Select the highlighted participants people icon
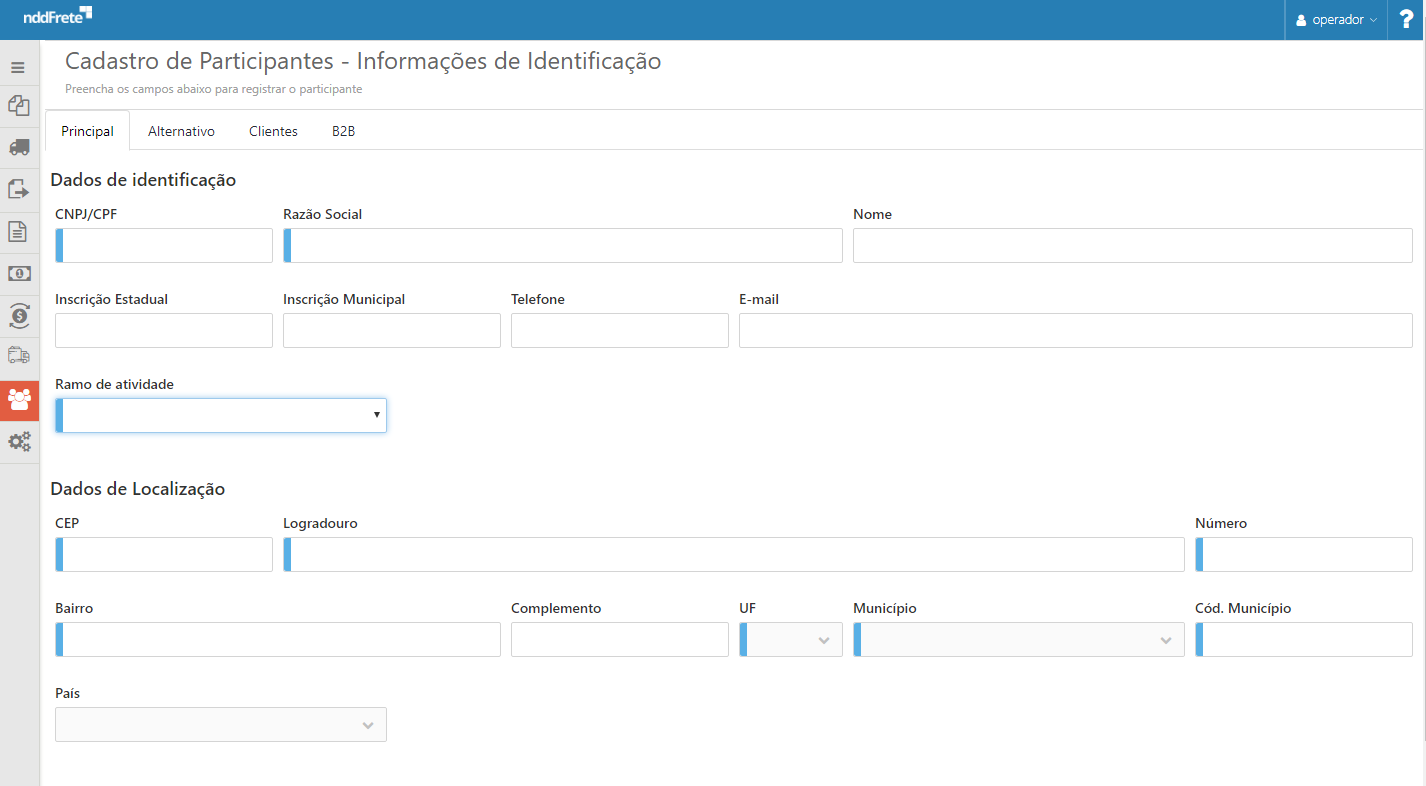Image resolution: width=1426 pixels, height=786 pixels. 19,400
